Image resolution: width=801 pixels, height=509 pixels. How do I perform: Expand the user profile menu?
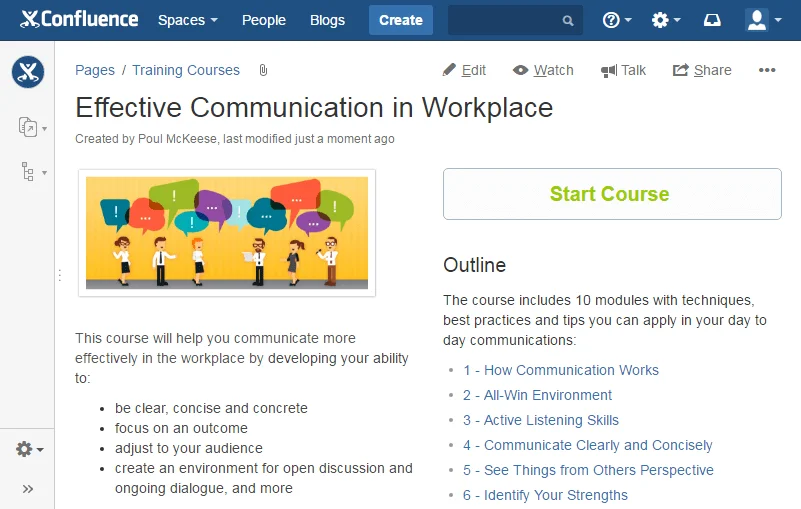[764, 20]
